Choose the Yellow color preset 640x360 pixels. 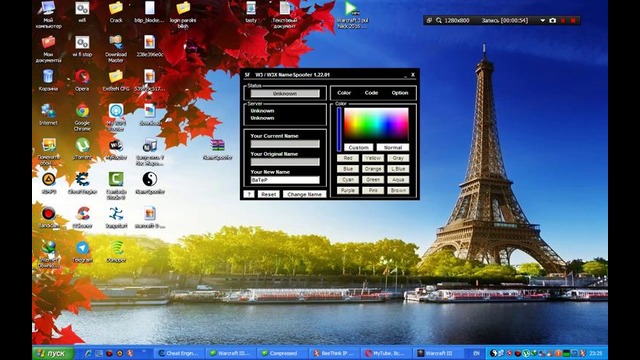[x=373, y=158]
